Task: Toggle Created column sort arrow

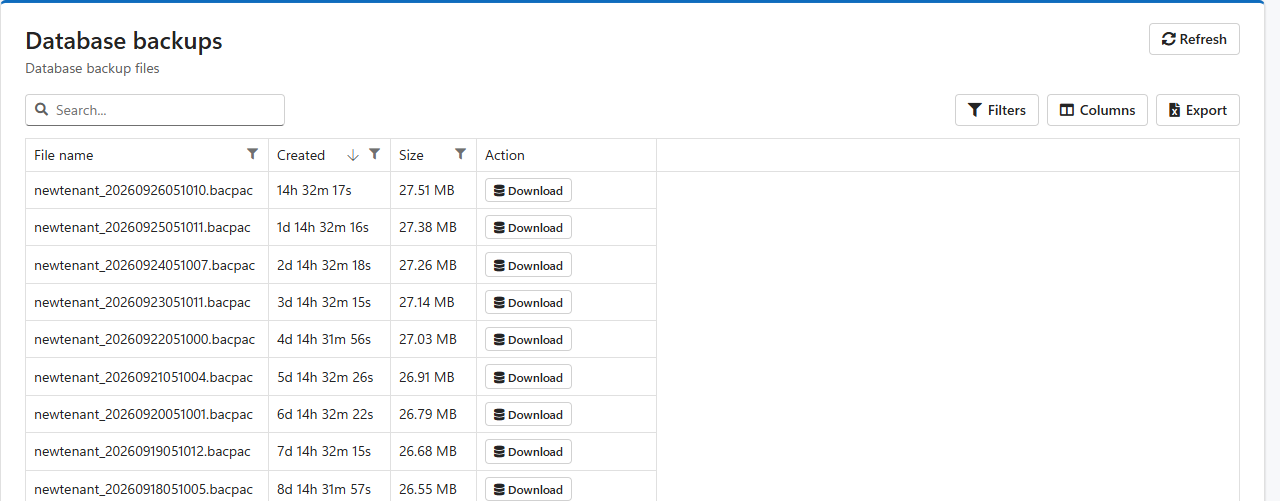Action: pyautogui.click(x=353, y=155)
